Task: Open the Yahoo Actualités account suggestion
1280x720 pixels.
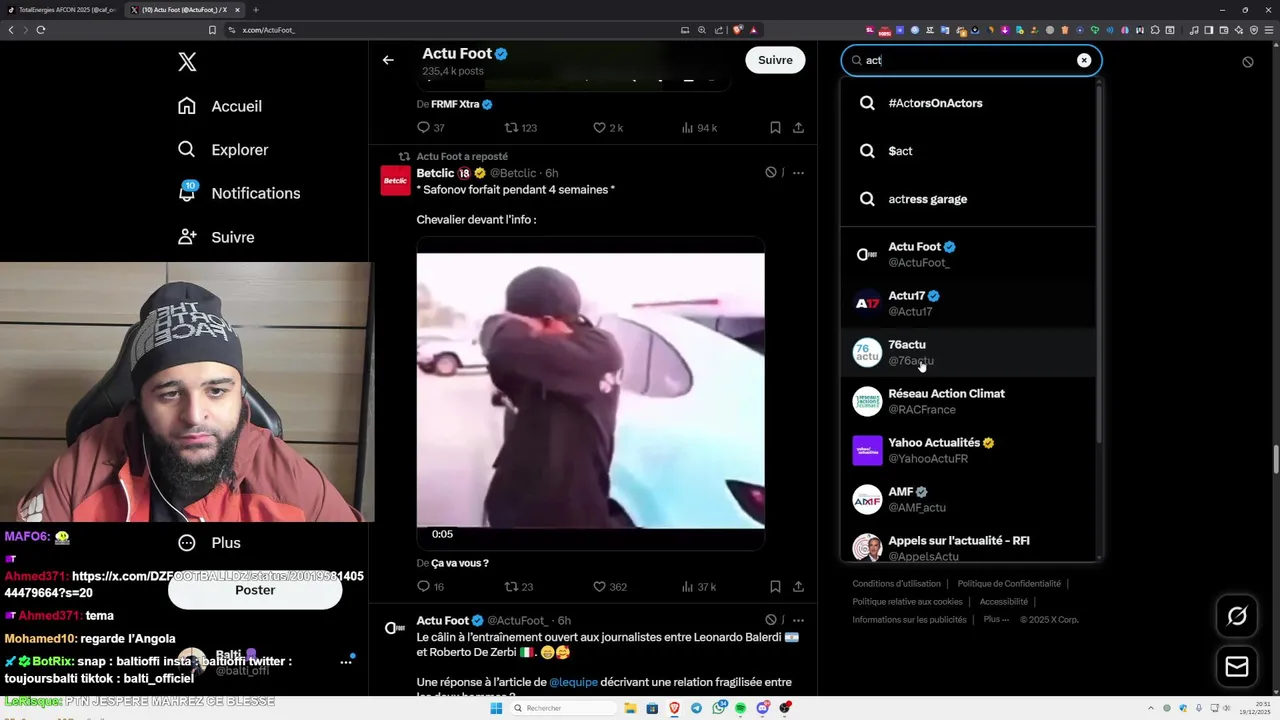Action: (x=968, y=450)
